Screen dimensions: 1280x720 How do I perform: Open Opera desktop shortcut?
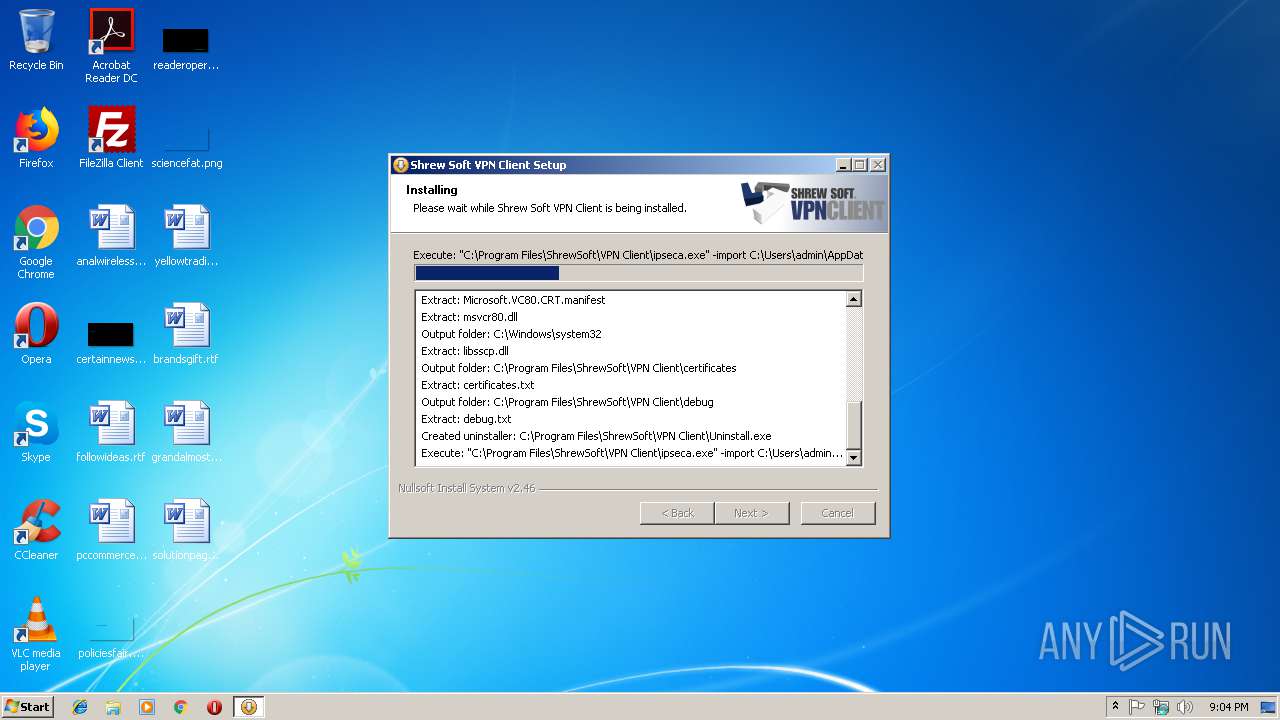pyautogui.click(x=36, y=334)
